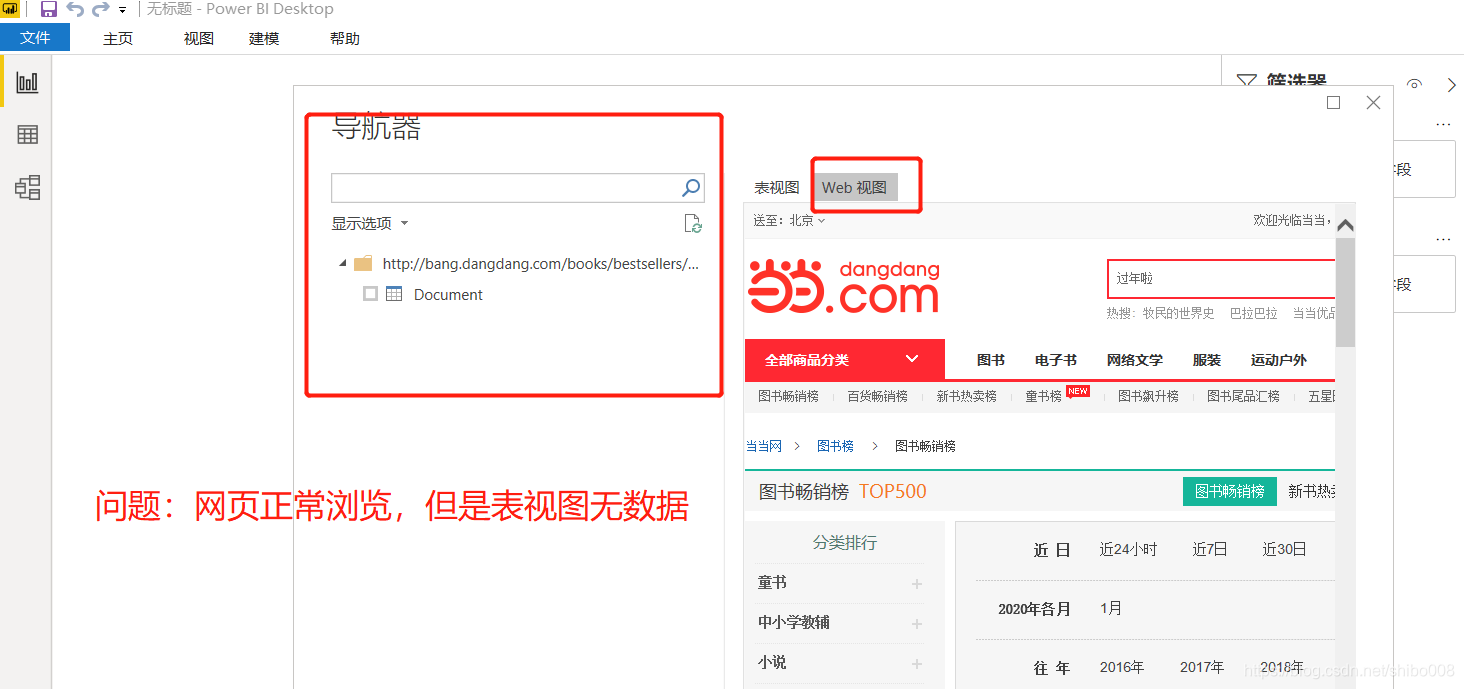1464x689 pixels.
Task: Open Data view table icon in sidebar
Action: point(27,135)
